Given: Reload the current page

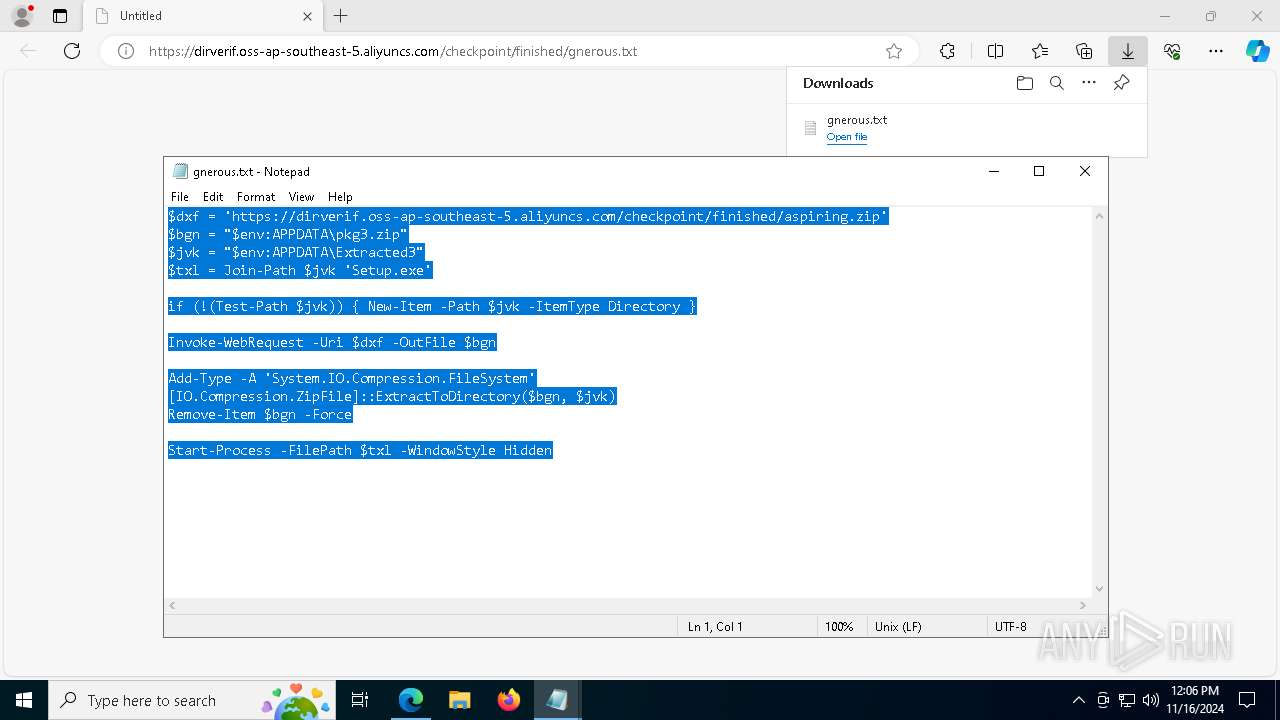Looking at the screenshot, I should 72,51.
